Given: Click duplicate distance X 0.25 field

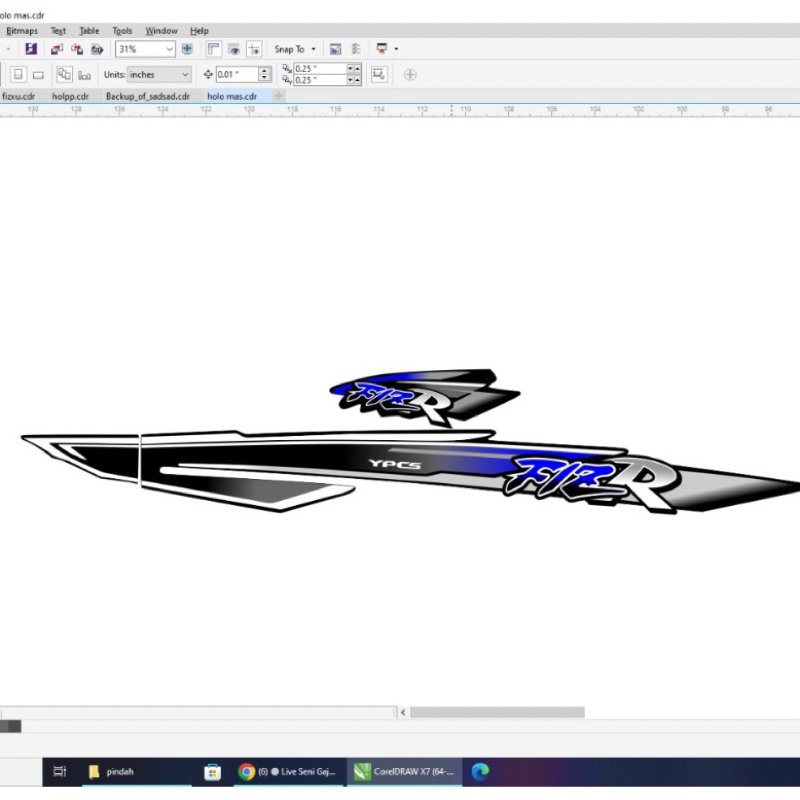Looking at the screenshot, I should (x=320, y=68).
